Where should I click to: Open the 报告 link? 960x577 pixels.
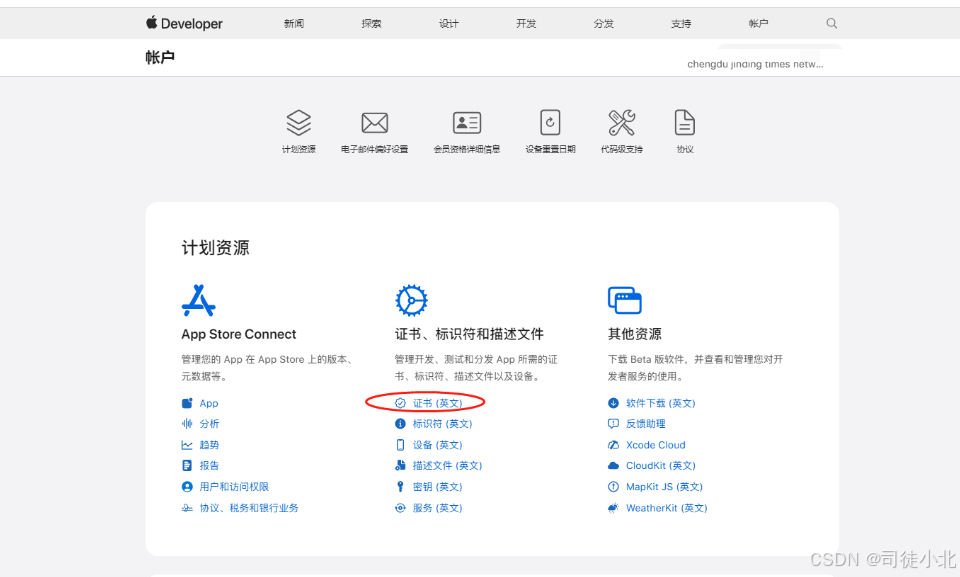tap(209, 466)
